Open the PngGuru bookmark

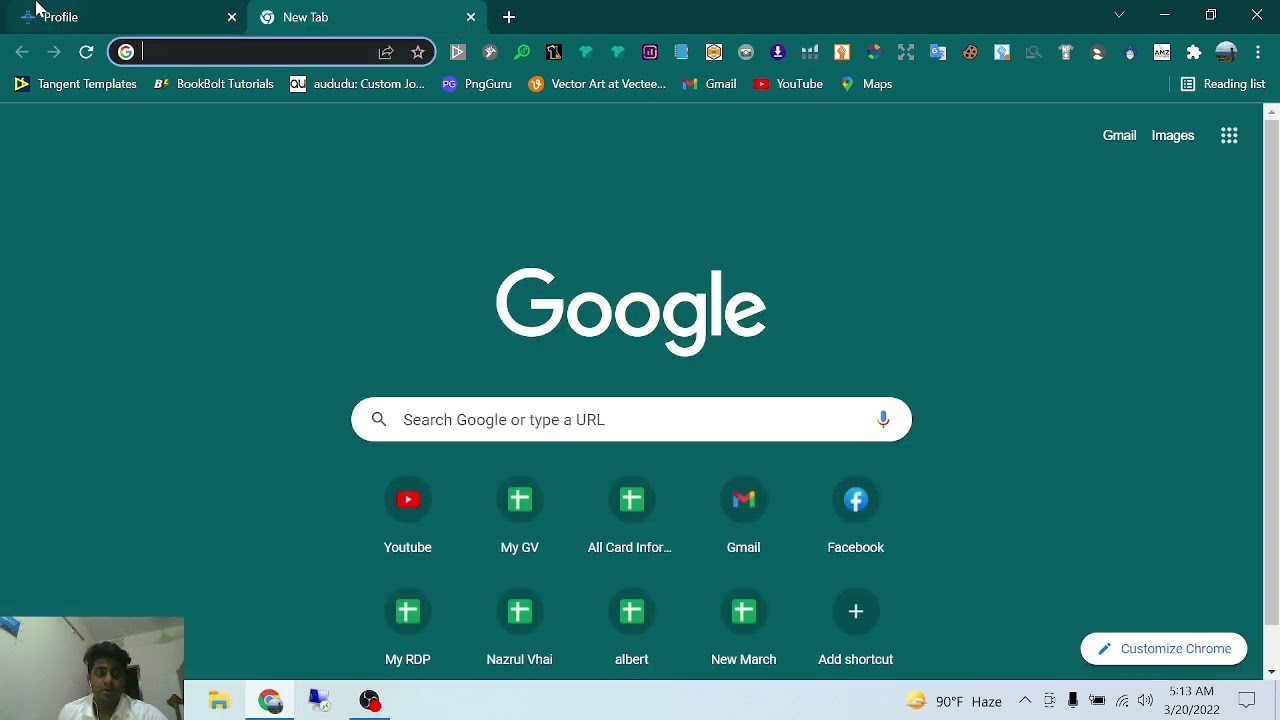tap(477, 84)
